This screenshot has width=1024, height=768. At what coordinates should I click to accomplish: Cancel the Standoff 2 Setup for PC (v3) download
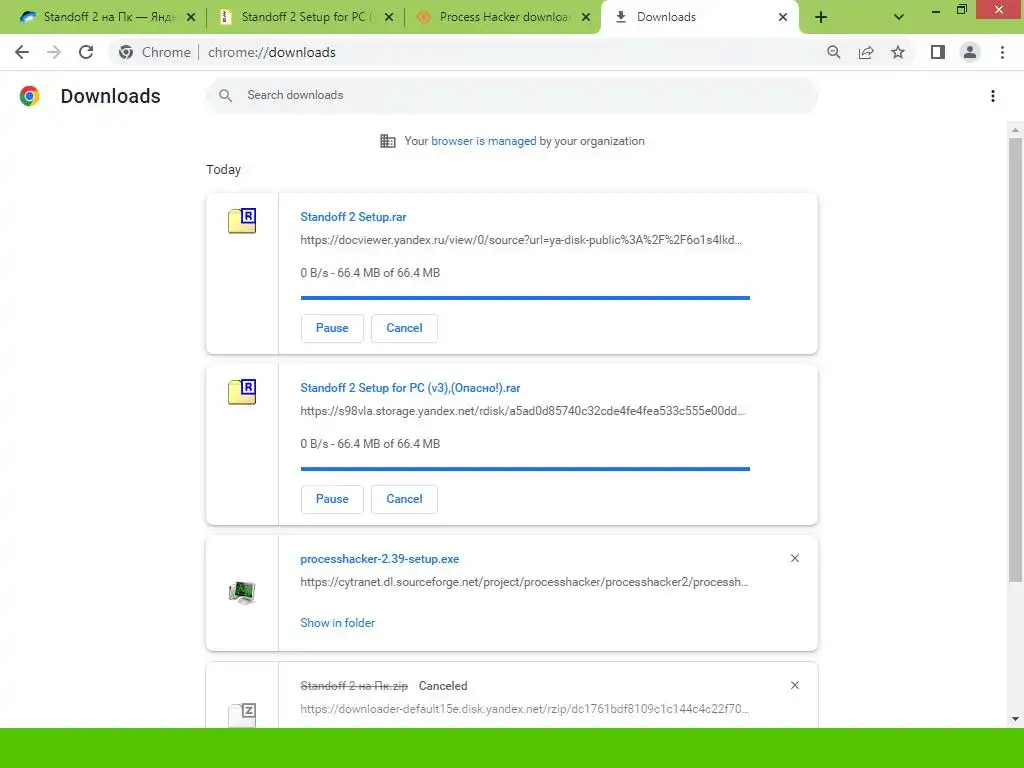pyautogui.click(x=404, y=499)
